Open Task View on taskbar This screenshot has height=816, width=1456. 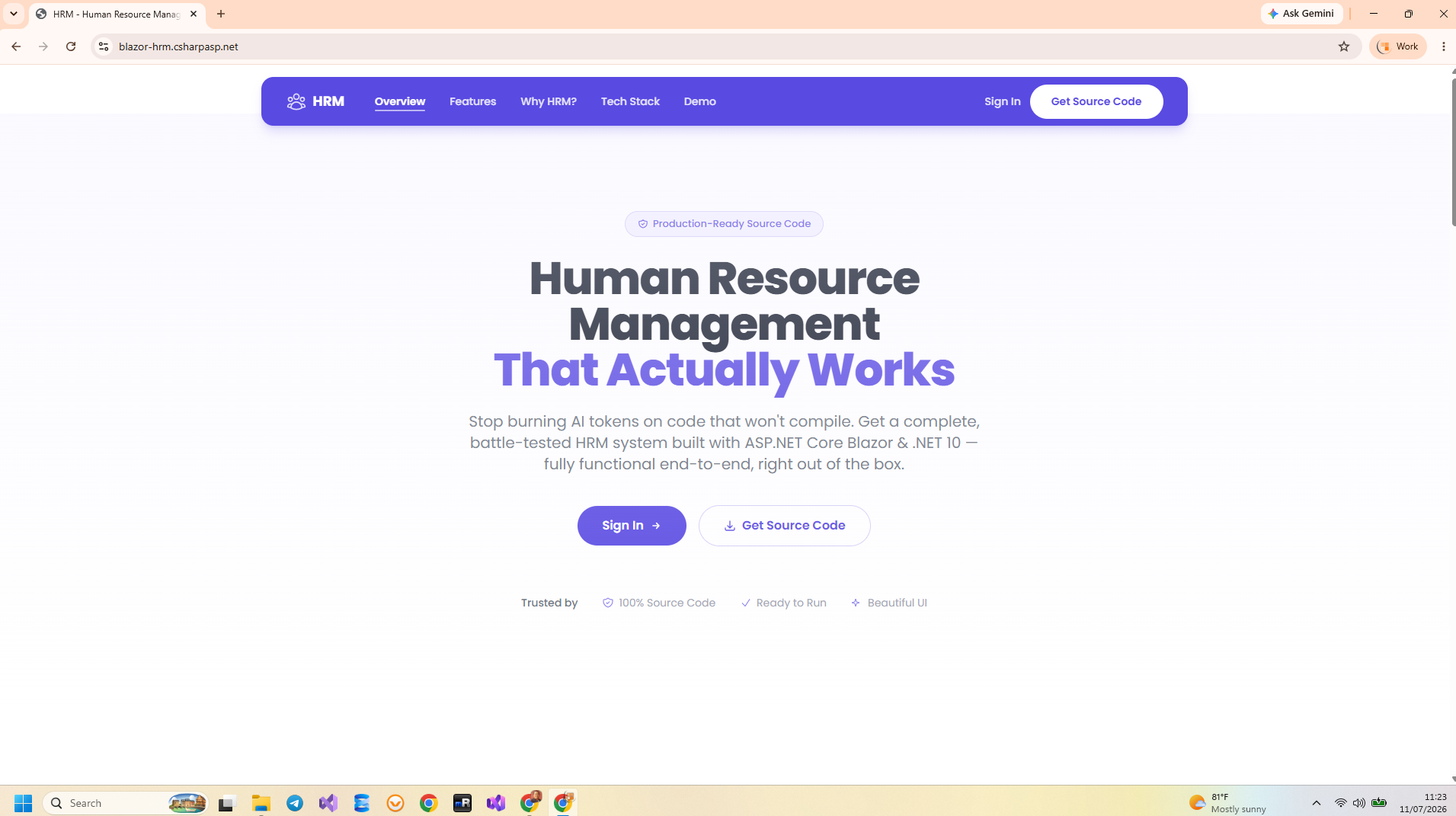(x=226, y=803)
